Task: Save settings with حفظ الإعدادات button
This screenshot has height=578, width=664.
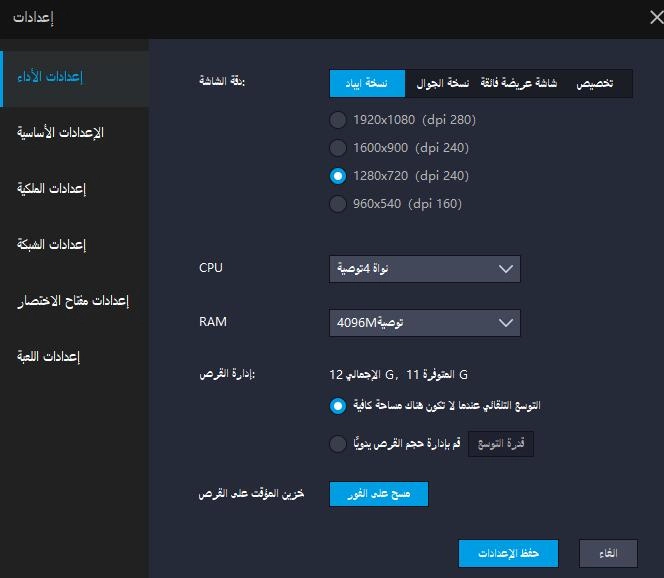Action: (x=508, y=553)
